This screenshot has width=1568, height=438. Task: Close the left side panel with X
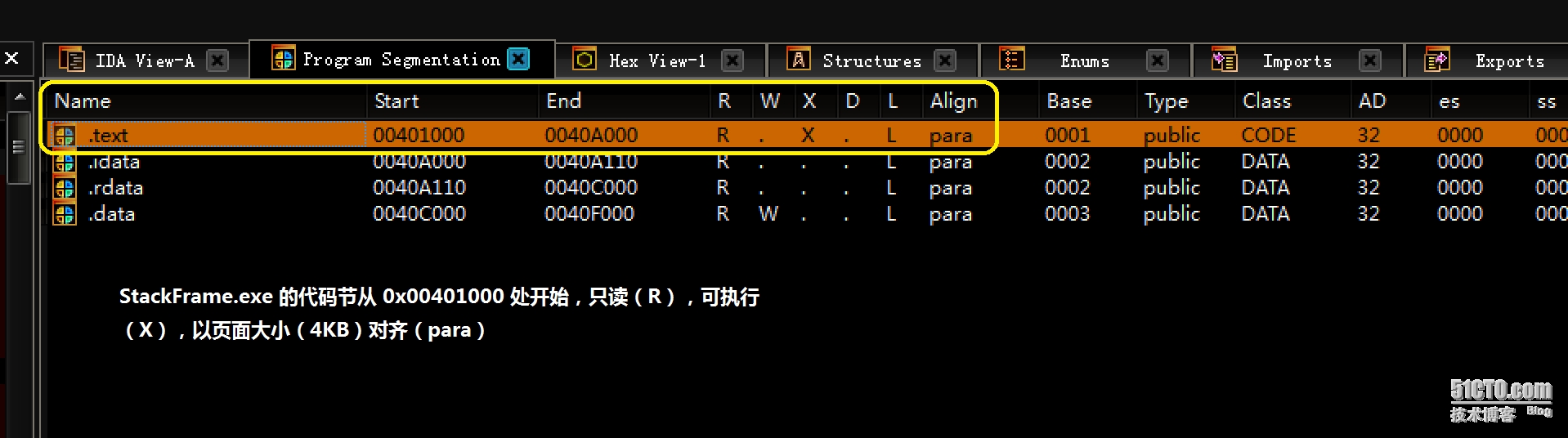[x=11, y=58]
